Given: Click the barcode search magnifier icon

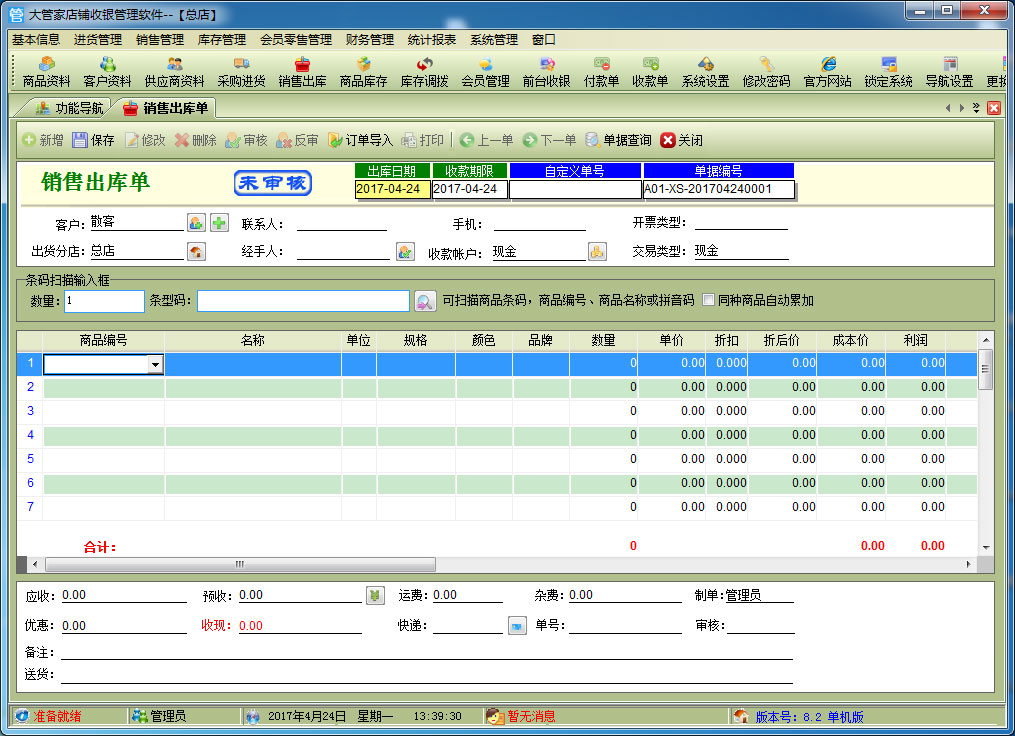Looking at the screenshot, I should pyautogui.click(x=424, y=301).
